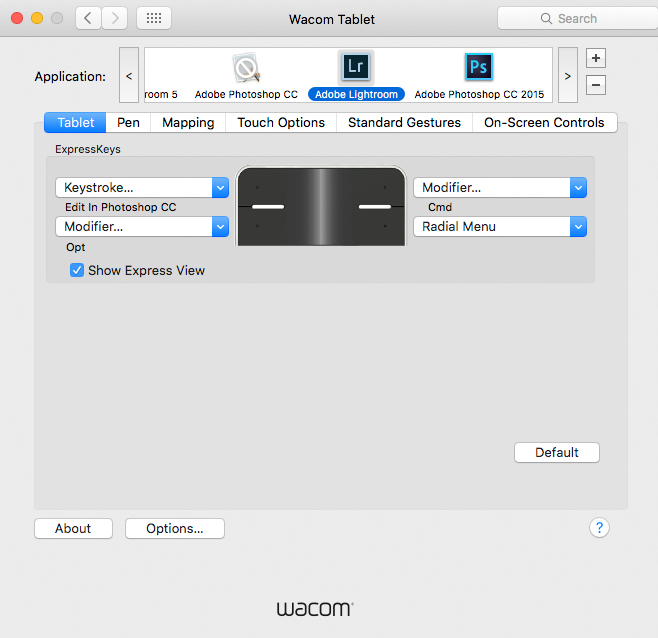The height and width of the screenshot is (638, 658).
Task: Add application with the plus button
Action: 595,58
